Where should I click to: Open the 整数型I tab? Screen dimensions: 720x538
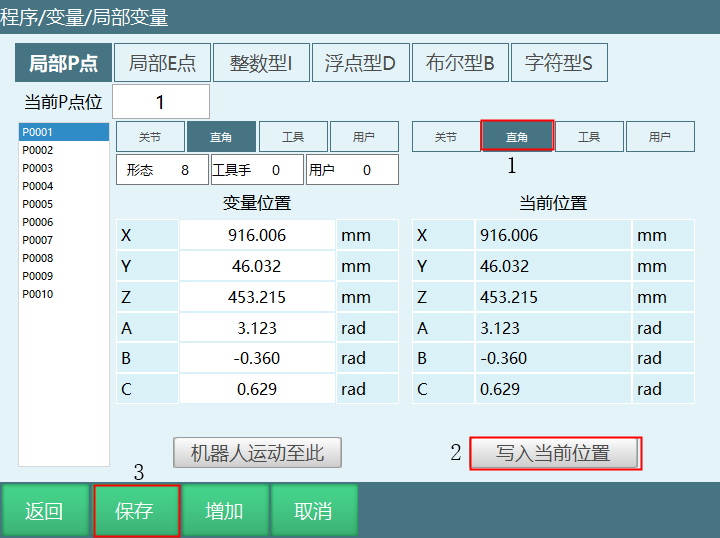[261, 63]
